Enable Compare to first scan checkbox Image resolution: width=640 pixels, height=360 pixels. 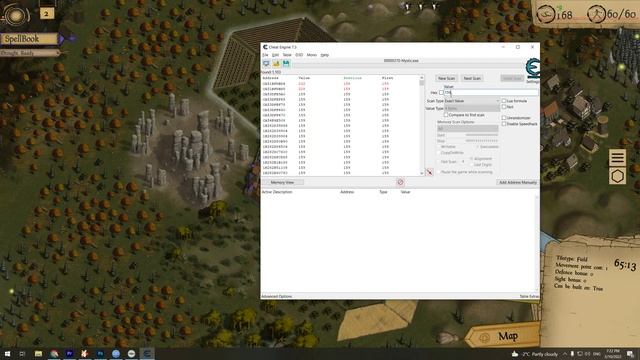[x=446, y=115]
